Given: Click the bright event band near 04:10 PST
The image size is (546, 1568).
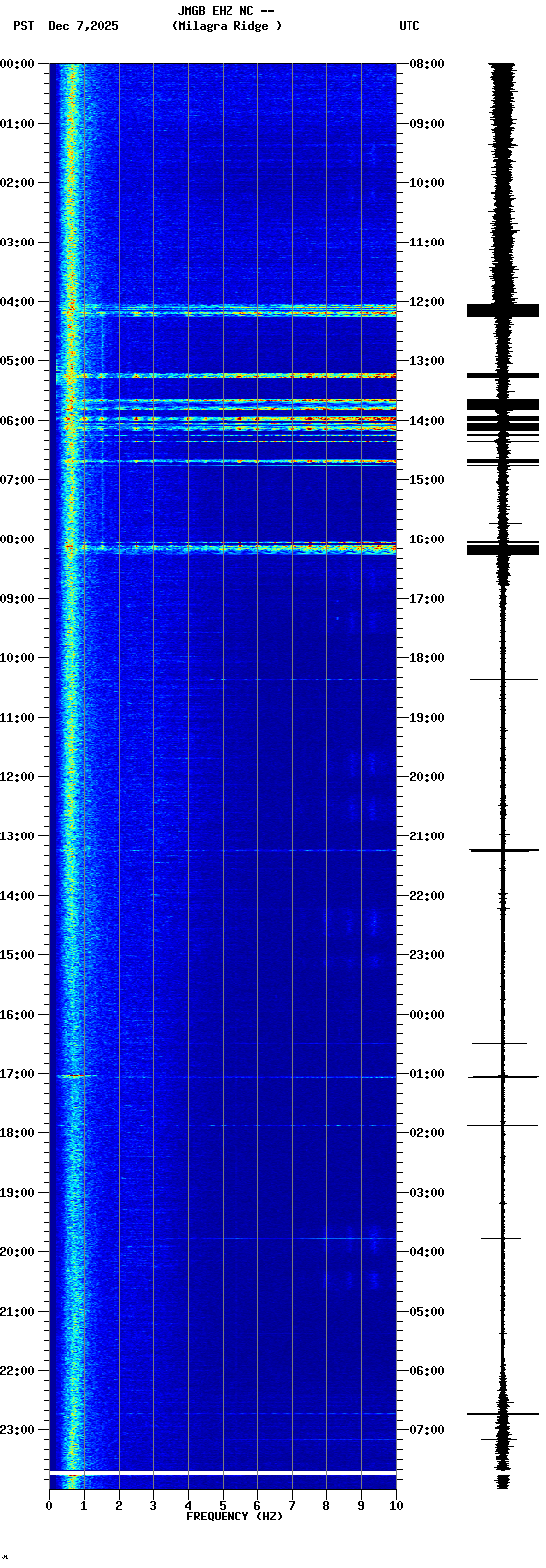Looking at the screenshot, I should 223,310.
